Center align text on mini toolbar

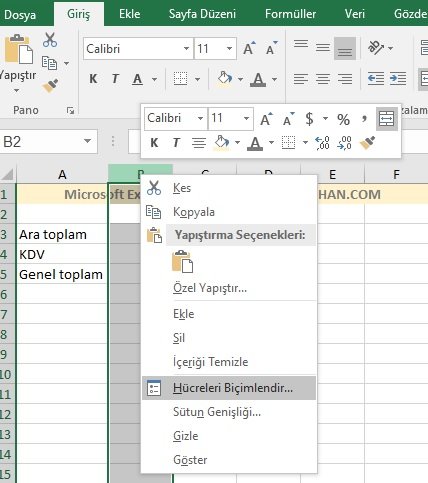coord(199,143)
